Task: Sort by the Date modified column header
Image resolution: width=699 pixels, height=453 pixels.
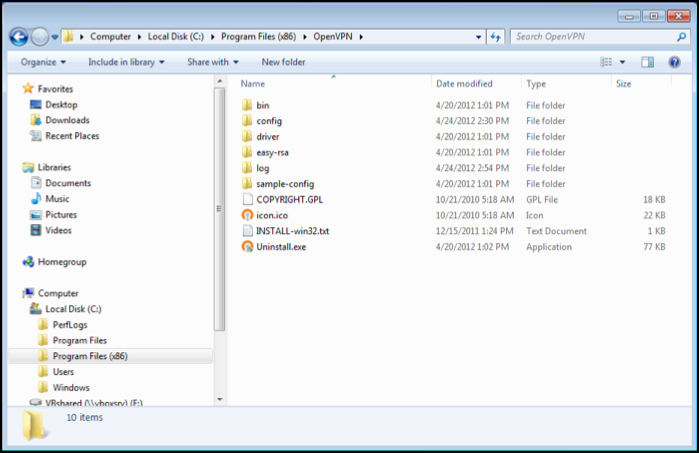Action: click(464, 84)
